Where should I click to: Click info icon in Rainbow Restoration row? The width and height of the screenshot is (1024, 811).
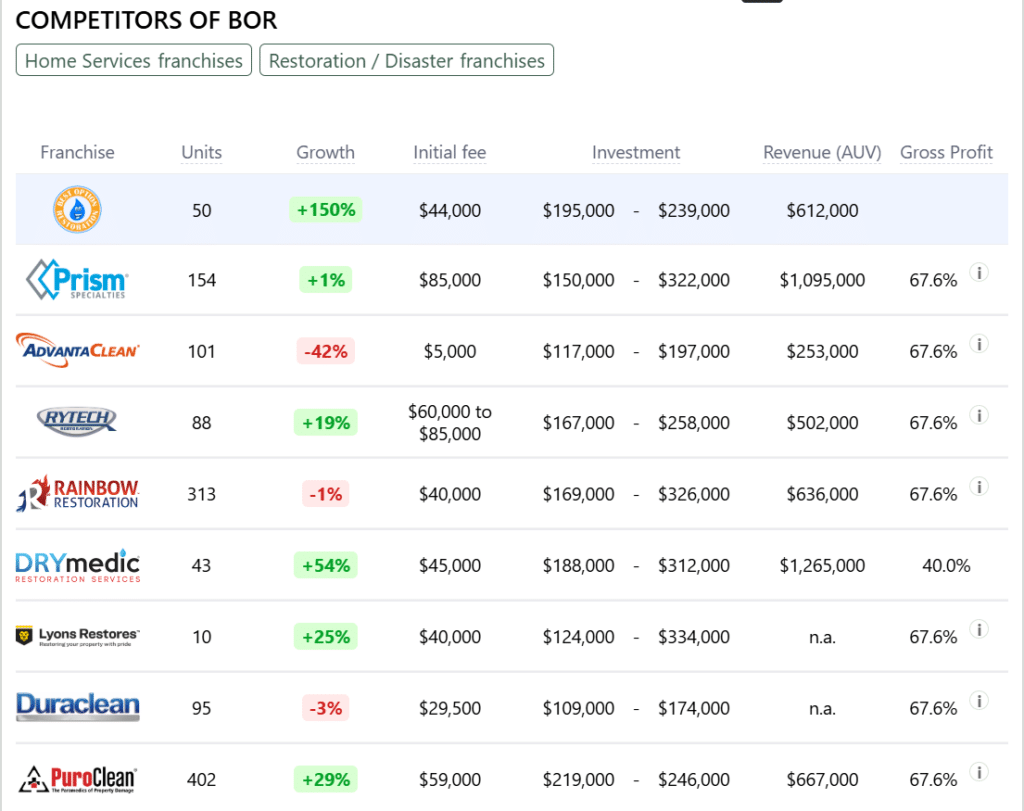pos(978,486)
